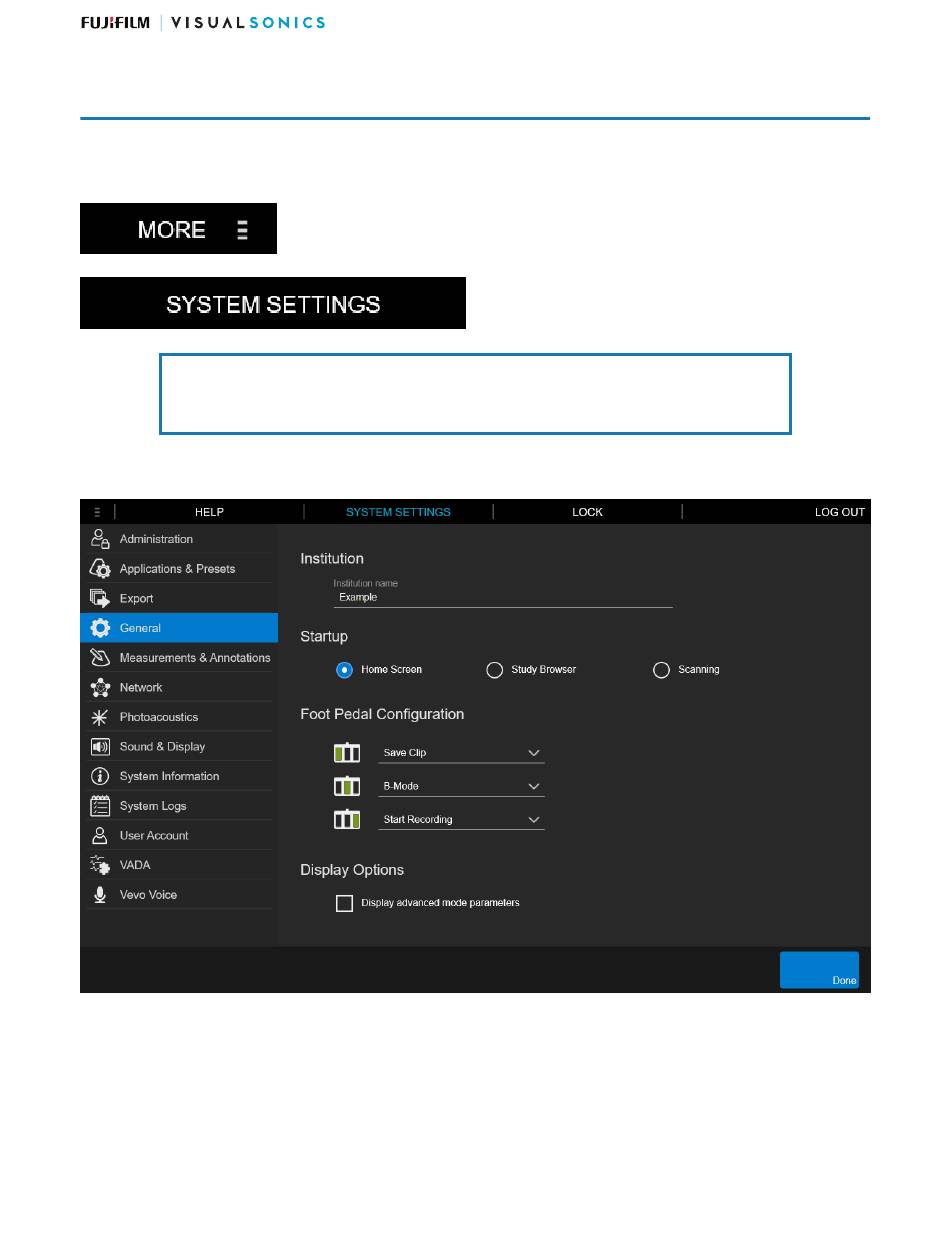The image size is (950, 1254).
Task: Select the Applications & Presets icon
Action: pyautogui.click(x=100, y=569)
